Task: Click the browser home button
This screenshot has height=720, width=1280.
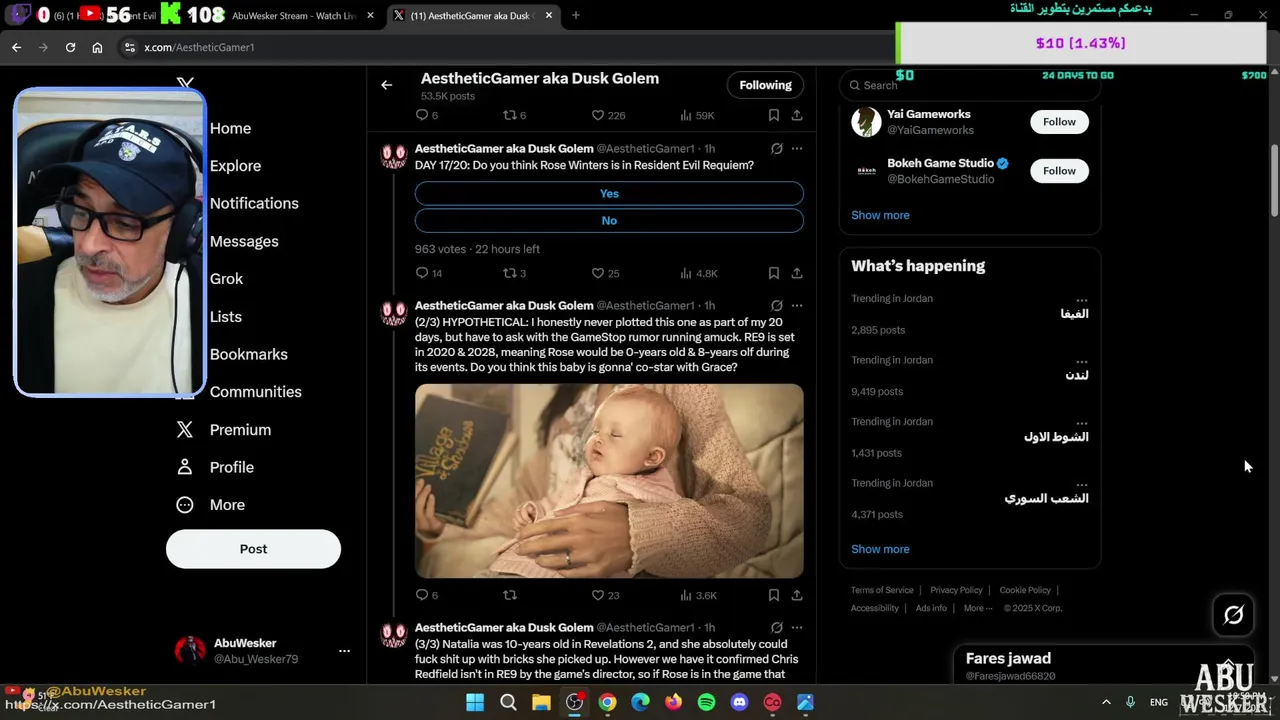Action: (97, 47)
